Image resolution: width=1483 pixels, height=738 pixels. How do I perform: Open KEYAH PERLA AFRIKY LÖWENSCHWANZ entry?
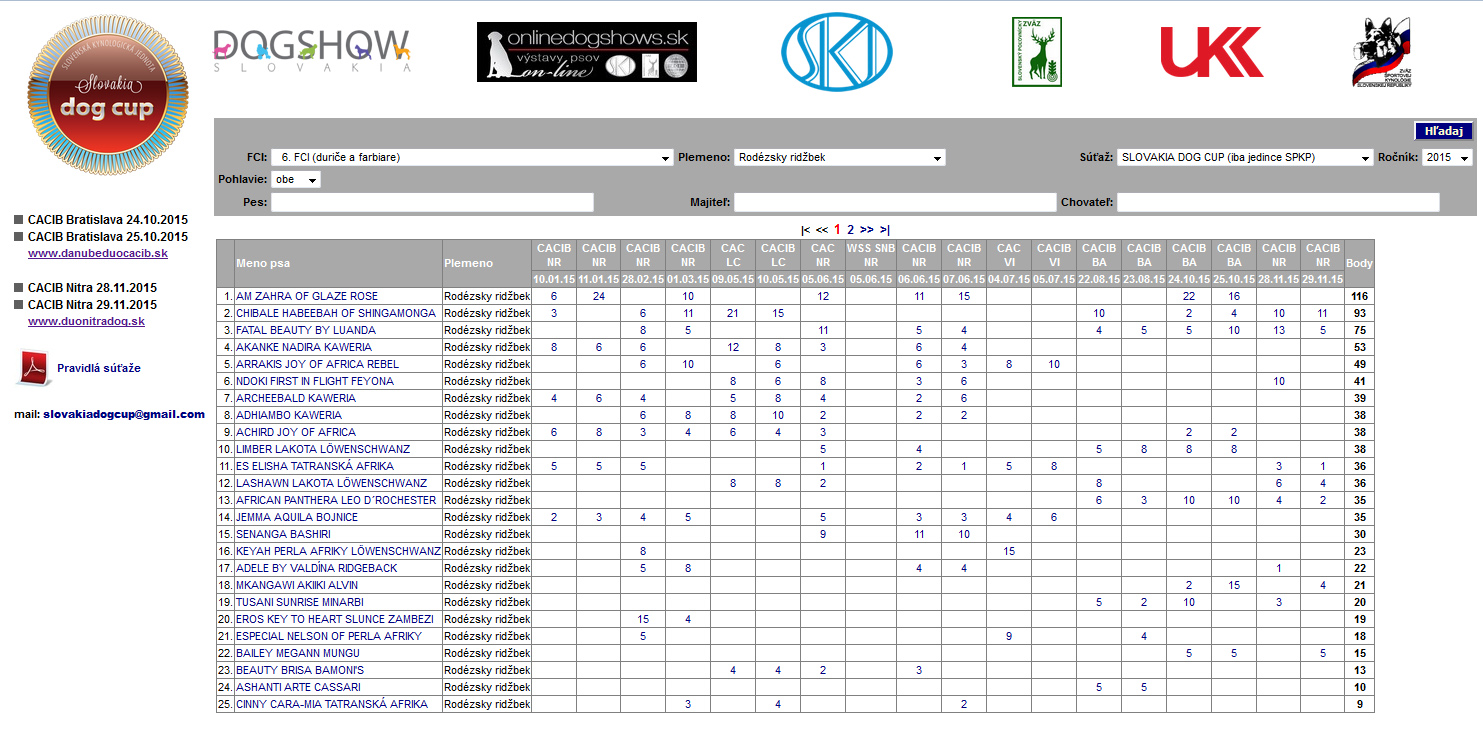point(338,551)
